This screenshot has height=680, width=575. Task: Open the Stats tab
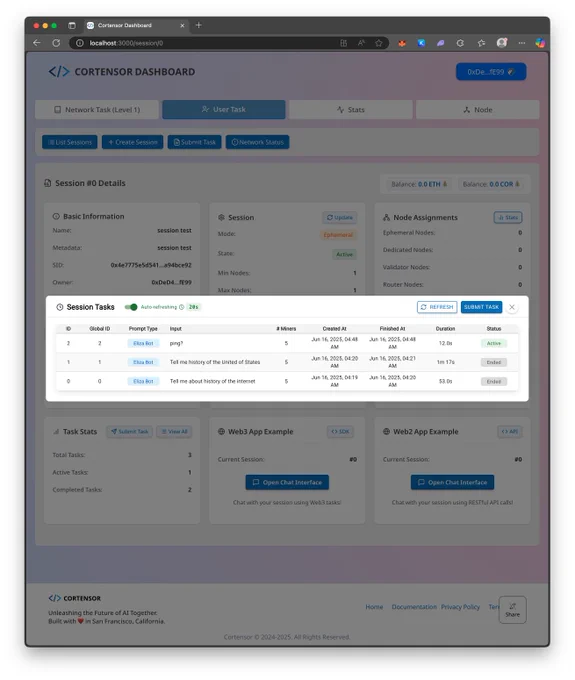350,110
